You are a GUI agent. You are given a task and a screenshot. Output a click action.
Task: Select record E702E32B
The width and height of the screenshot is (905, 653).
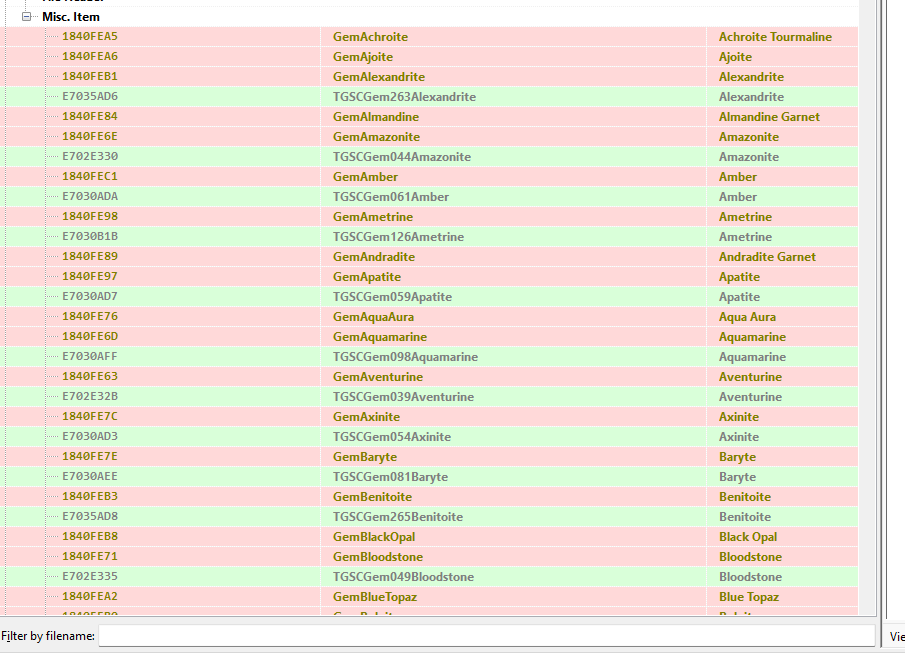pos(89,397)
